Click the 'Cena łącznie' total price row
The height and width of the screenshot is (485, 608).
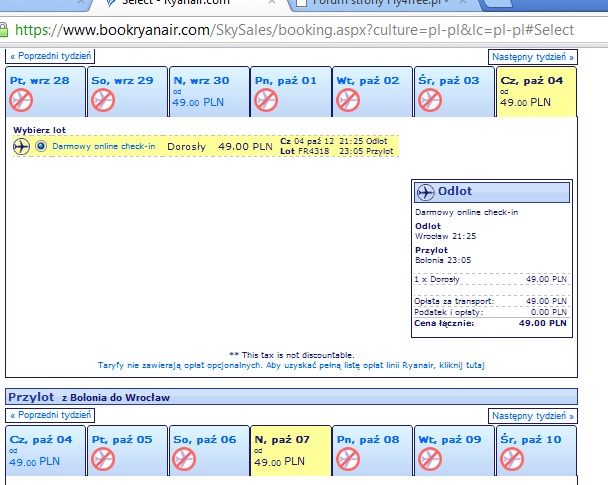[x=491, y=323]
